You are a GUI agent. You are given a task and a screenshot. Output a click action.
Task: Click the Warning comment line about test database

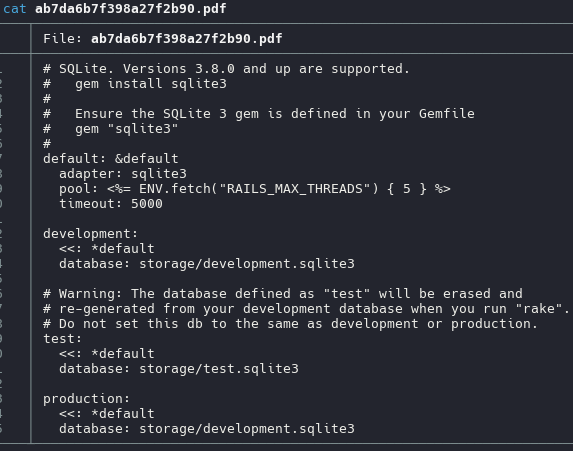(x=283, y=293)
